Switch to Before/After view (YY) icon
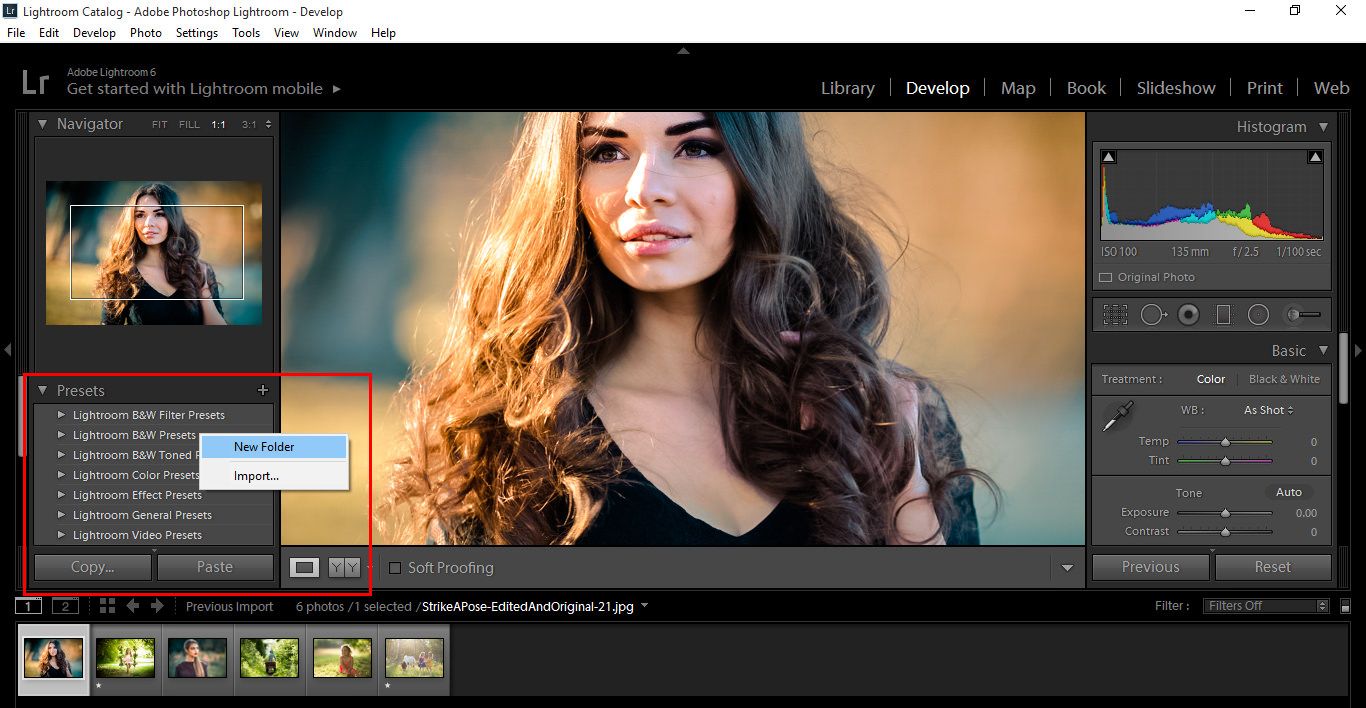This screenshot has height=708, width=1366. 344,567
